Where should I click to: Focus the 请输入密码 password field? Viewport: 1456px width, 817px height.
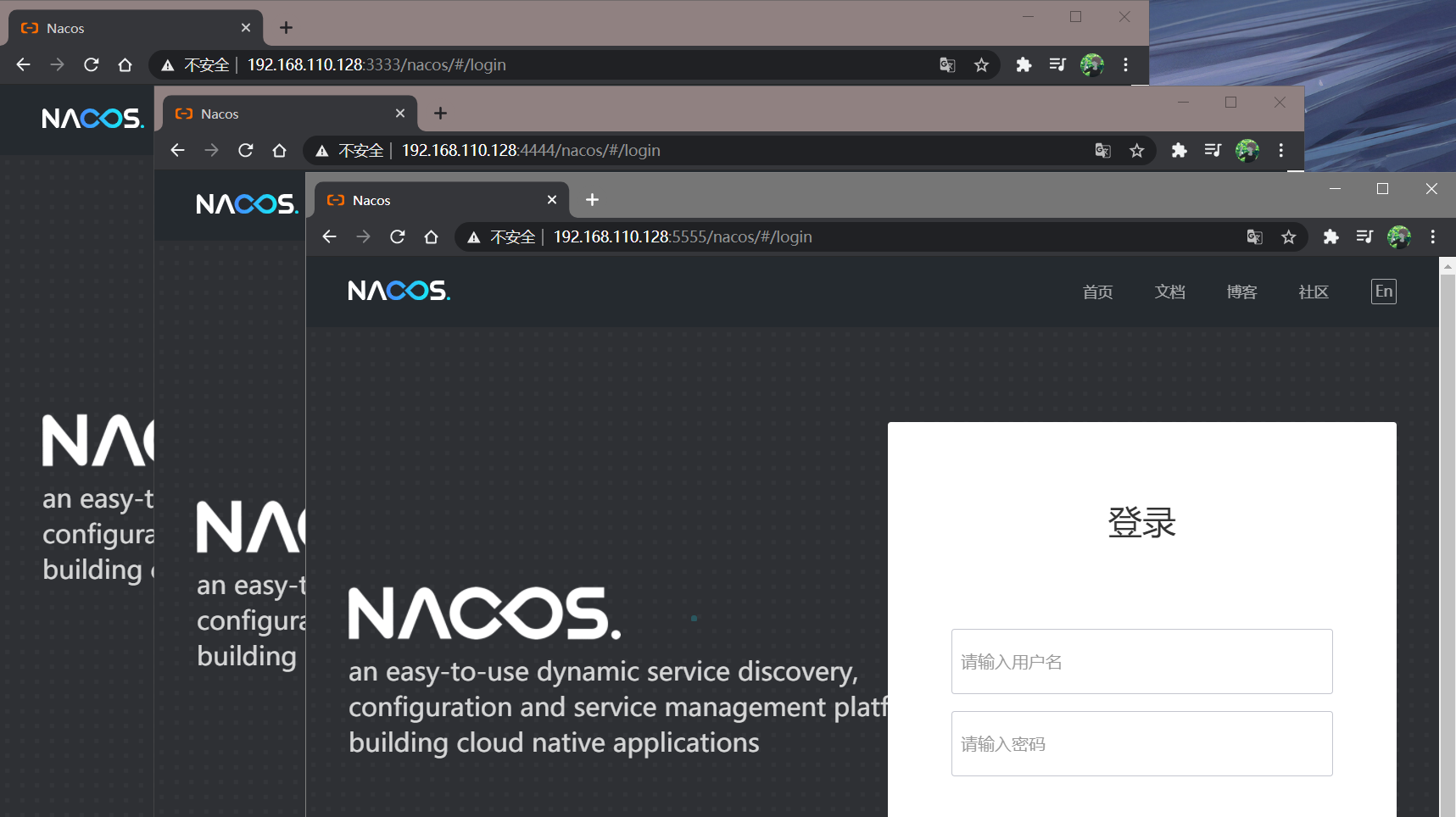click(1142, 744)
